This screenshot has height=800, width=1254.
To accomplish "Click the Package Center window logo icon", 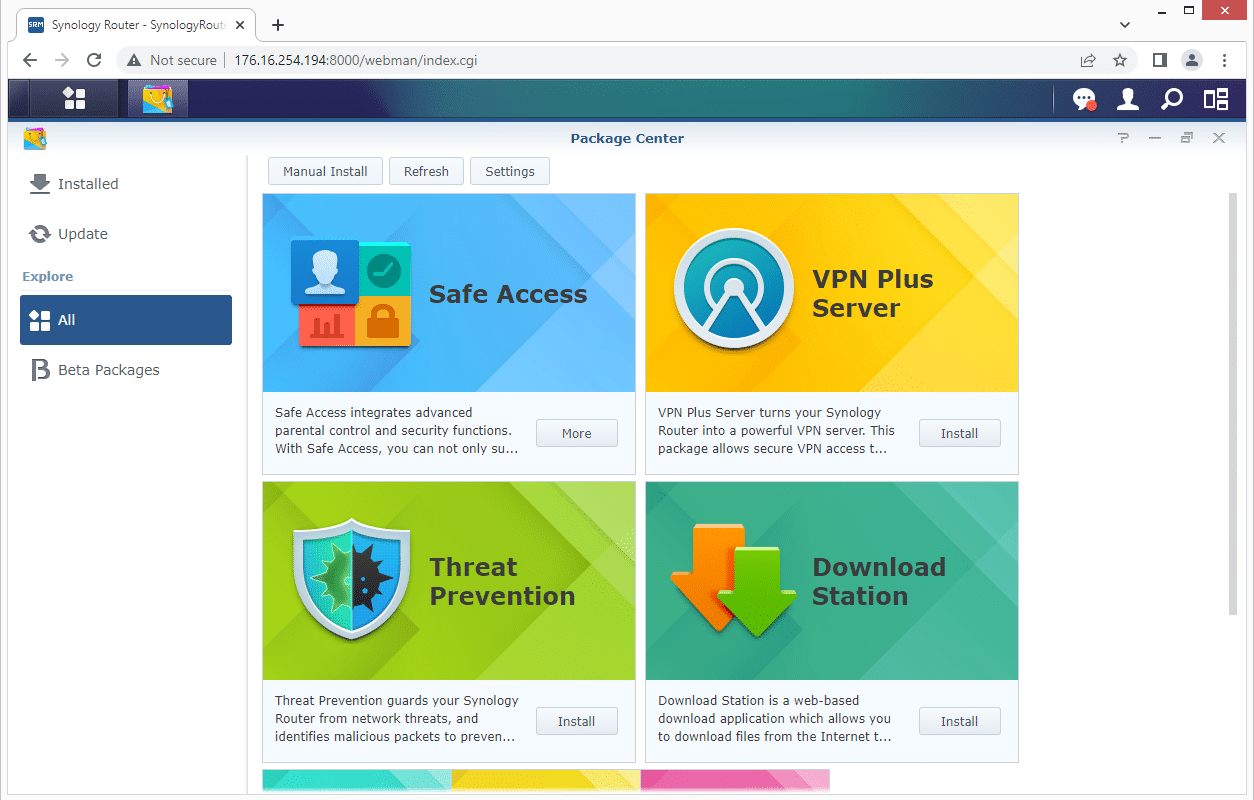I will (36, 138).
